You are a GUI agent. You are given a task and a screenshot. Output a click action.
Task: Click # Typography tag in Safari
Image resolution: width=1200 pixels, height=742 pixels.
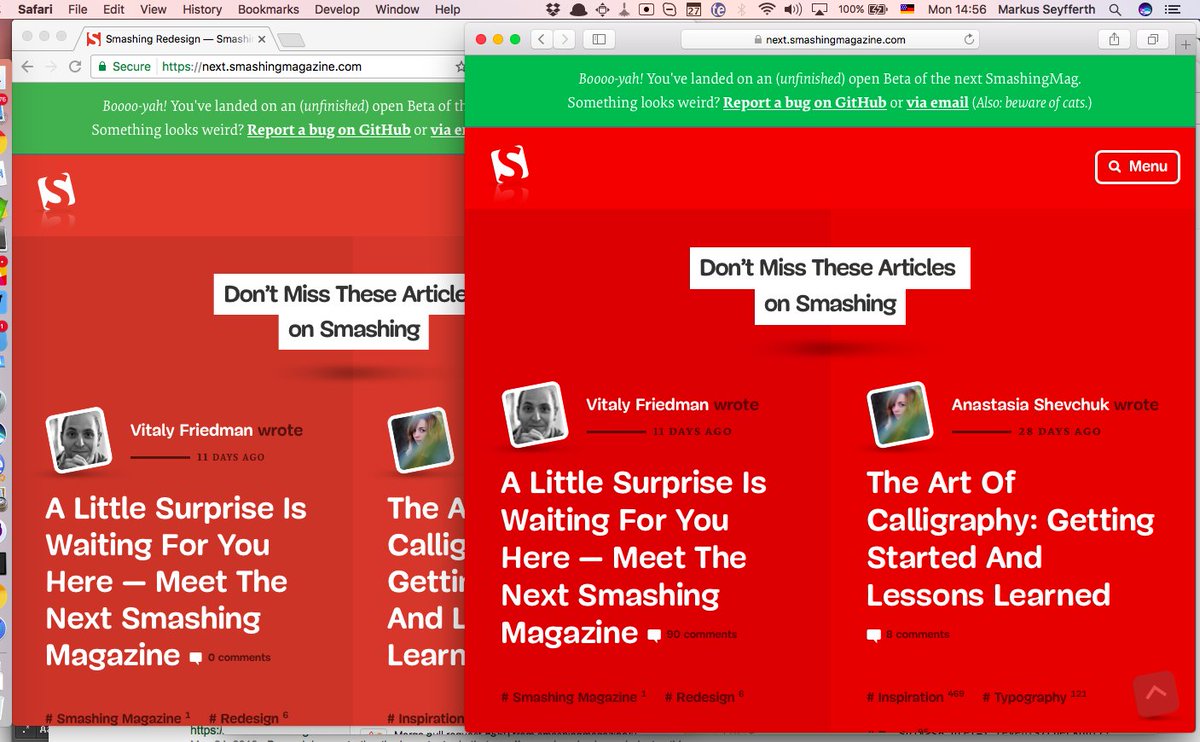pyautogui.click(x=1034, y=697)
